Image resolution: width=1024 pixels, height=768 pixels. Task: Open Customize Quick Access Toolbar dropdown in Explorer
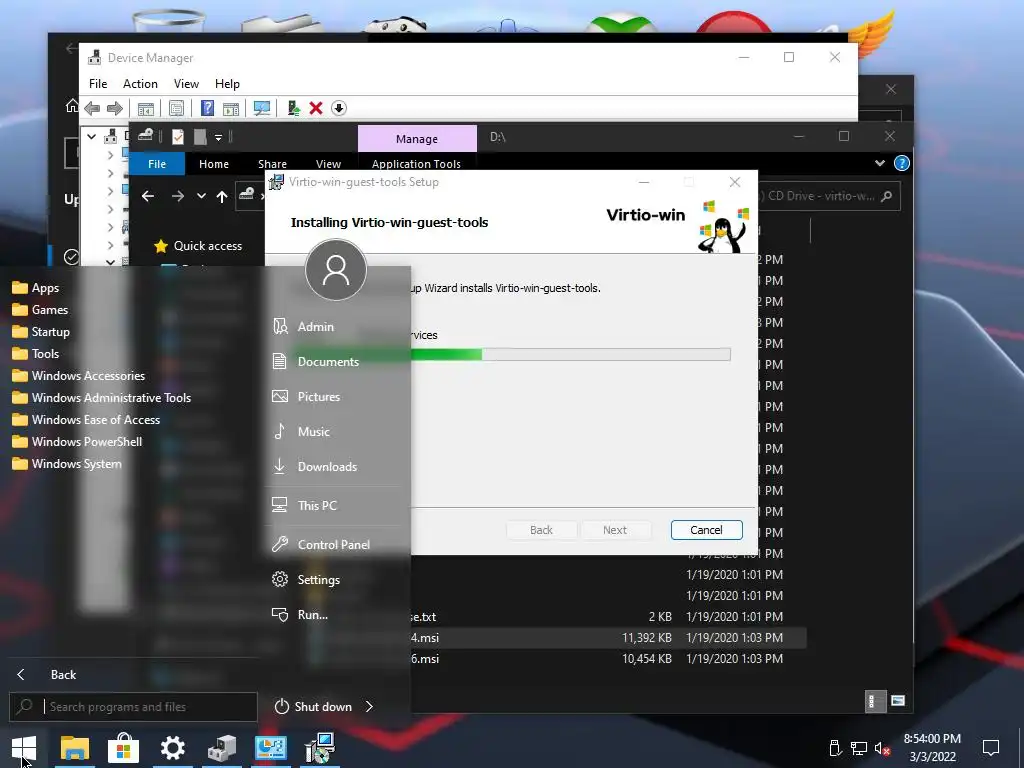point(219,137)
